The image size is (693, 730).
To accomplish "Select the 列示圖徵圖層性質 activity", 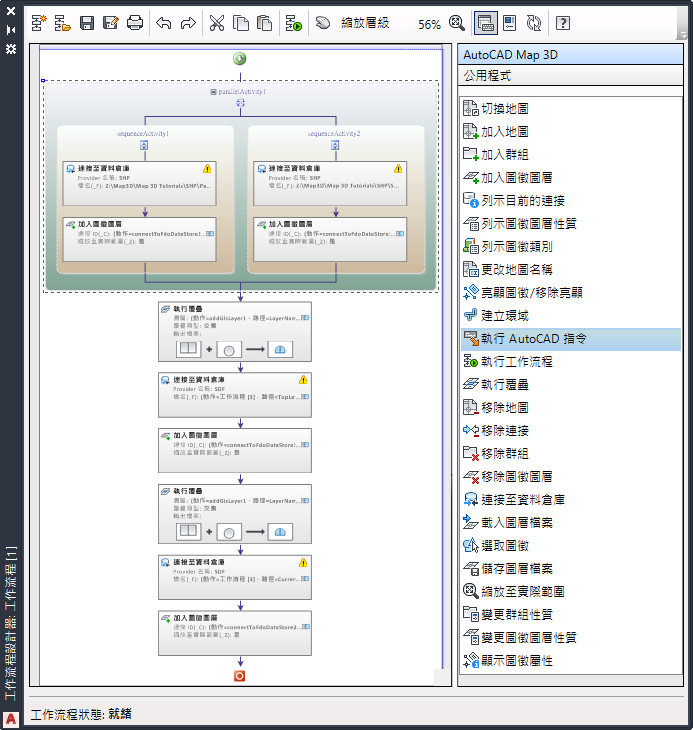I will click(571, 223).
